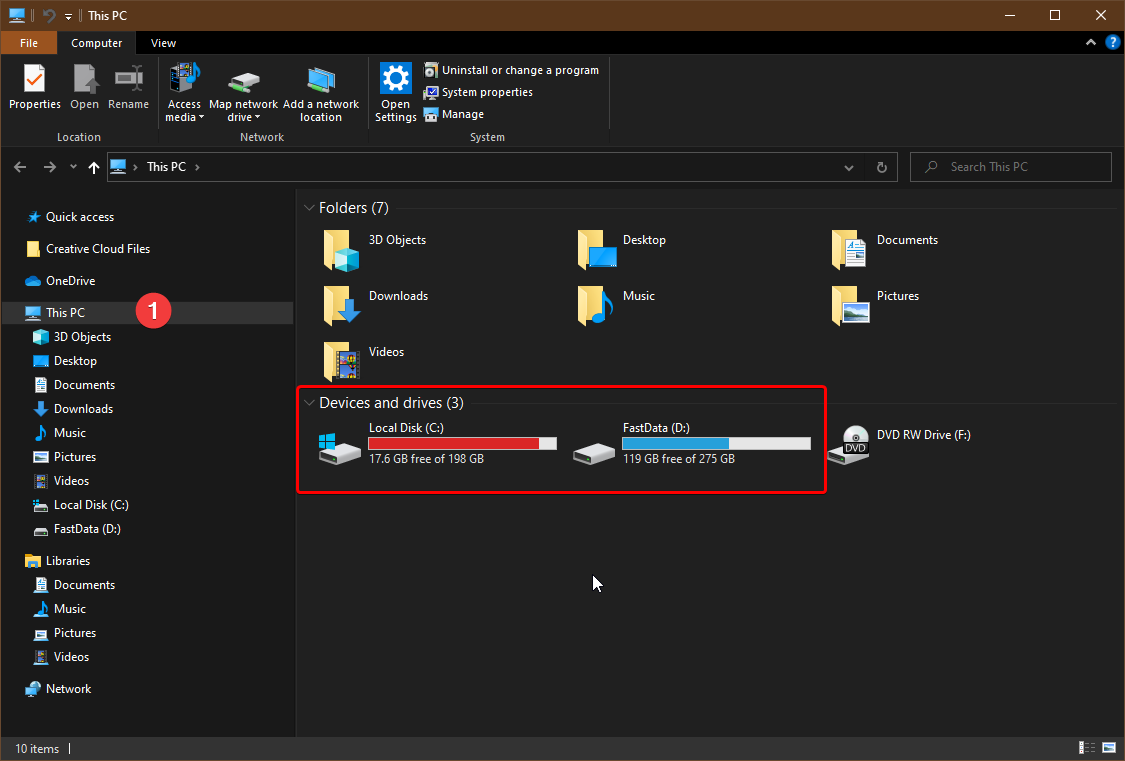Click the red Local Disk (C:) usage bar

click(462, 443)
